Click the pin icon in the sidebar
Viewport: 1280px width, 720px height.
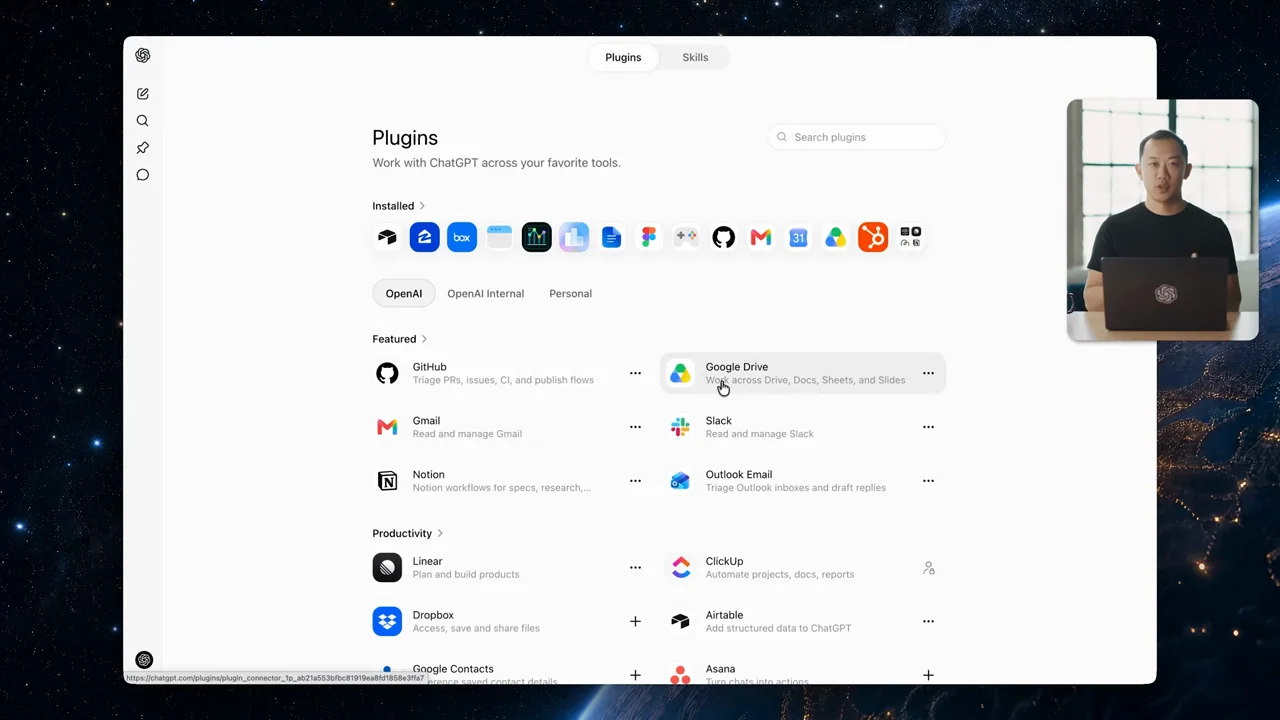[143, 148]
